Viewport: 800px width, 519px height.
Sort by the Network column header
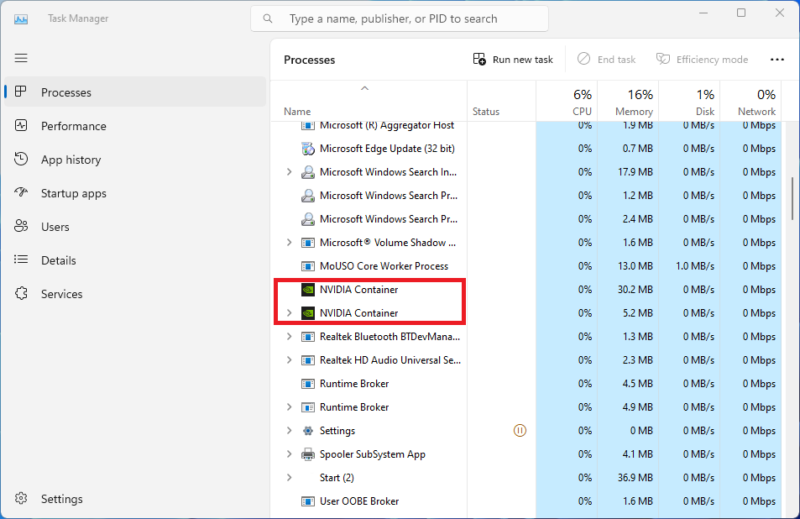click(x=751, y=101)
